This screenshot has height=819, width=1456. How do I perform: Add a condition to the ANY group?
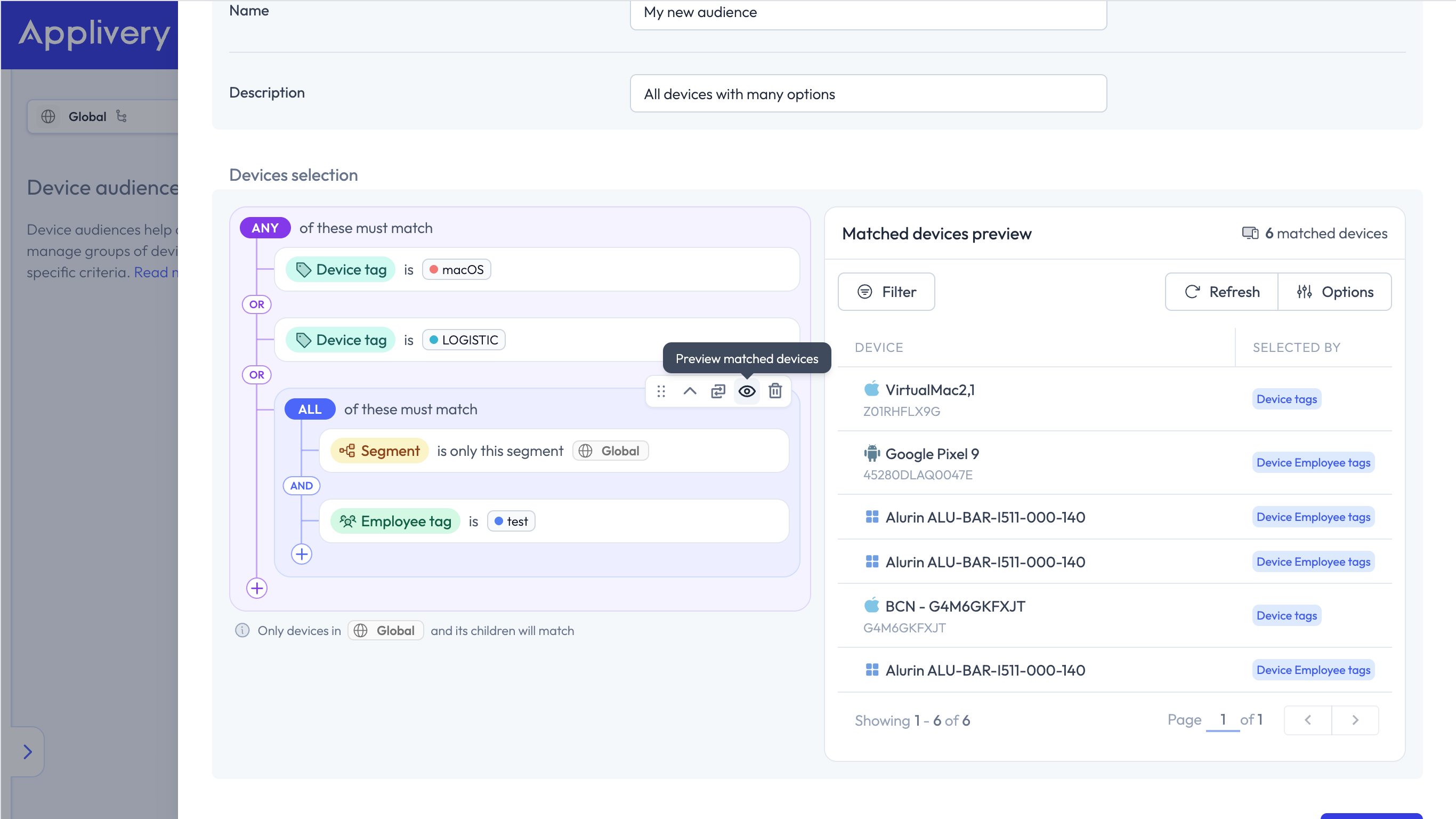257,588
